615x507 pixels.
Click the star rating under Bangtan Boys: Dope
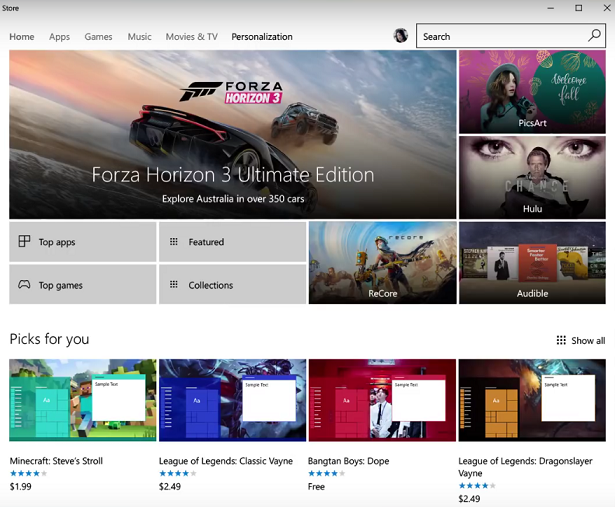coord(327,473)
